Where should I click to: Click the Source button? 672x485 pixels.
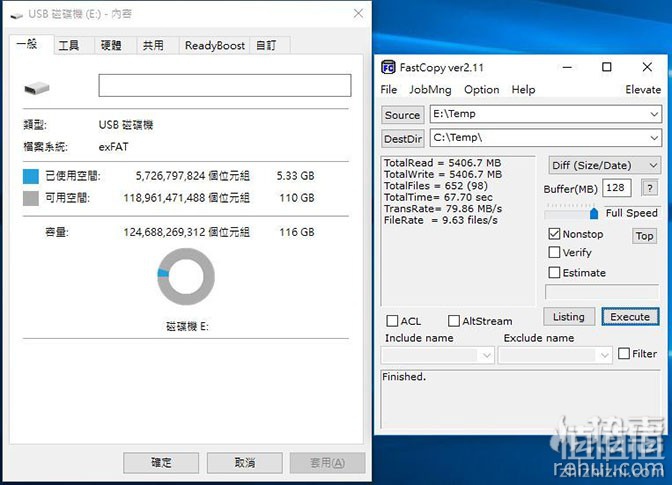402,115
